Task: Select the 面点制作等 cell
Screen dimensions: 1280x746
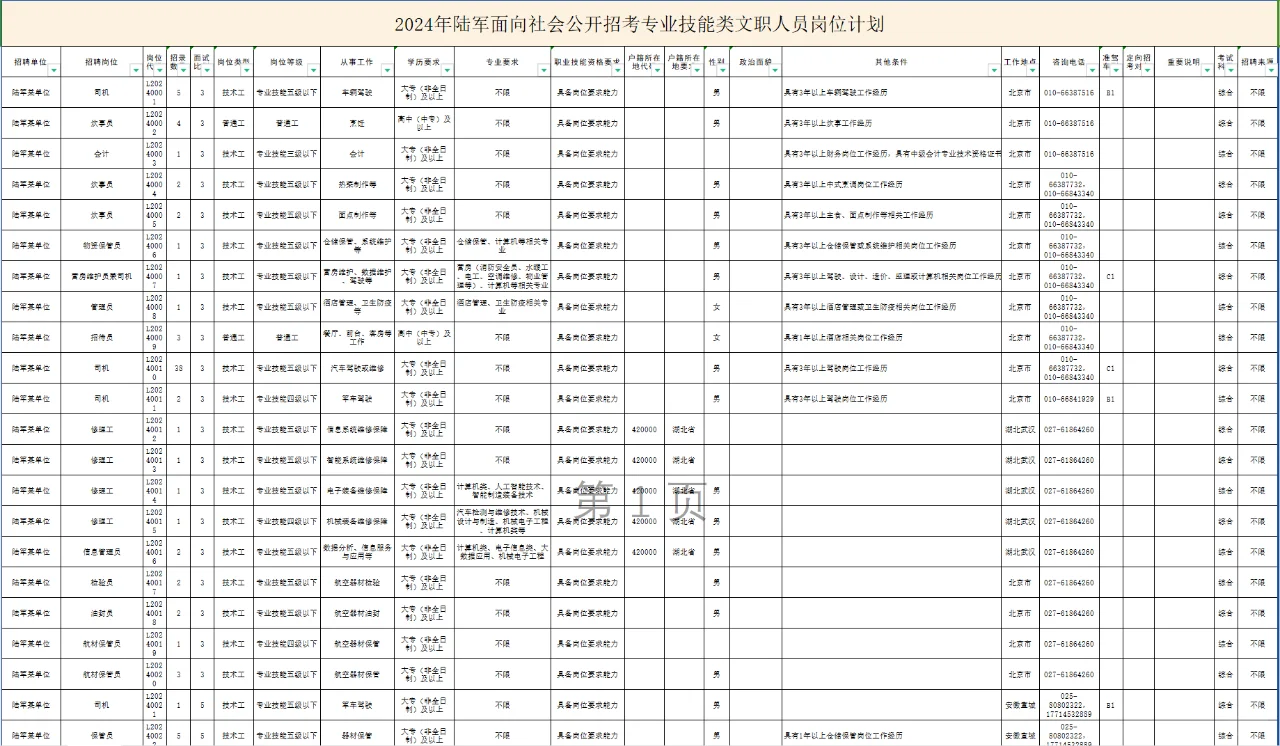Action: 357,215
